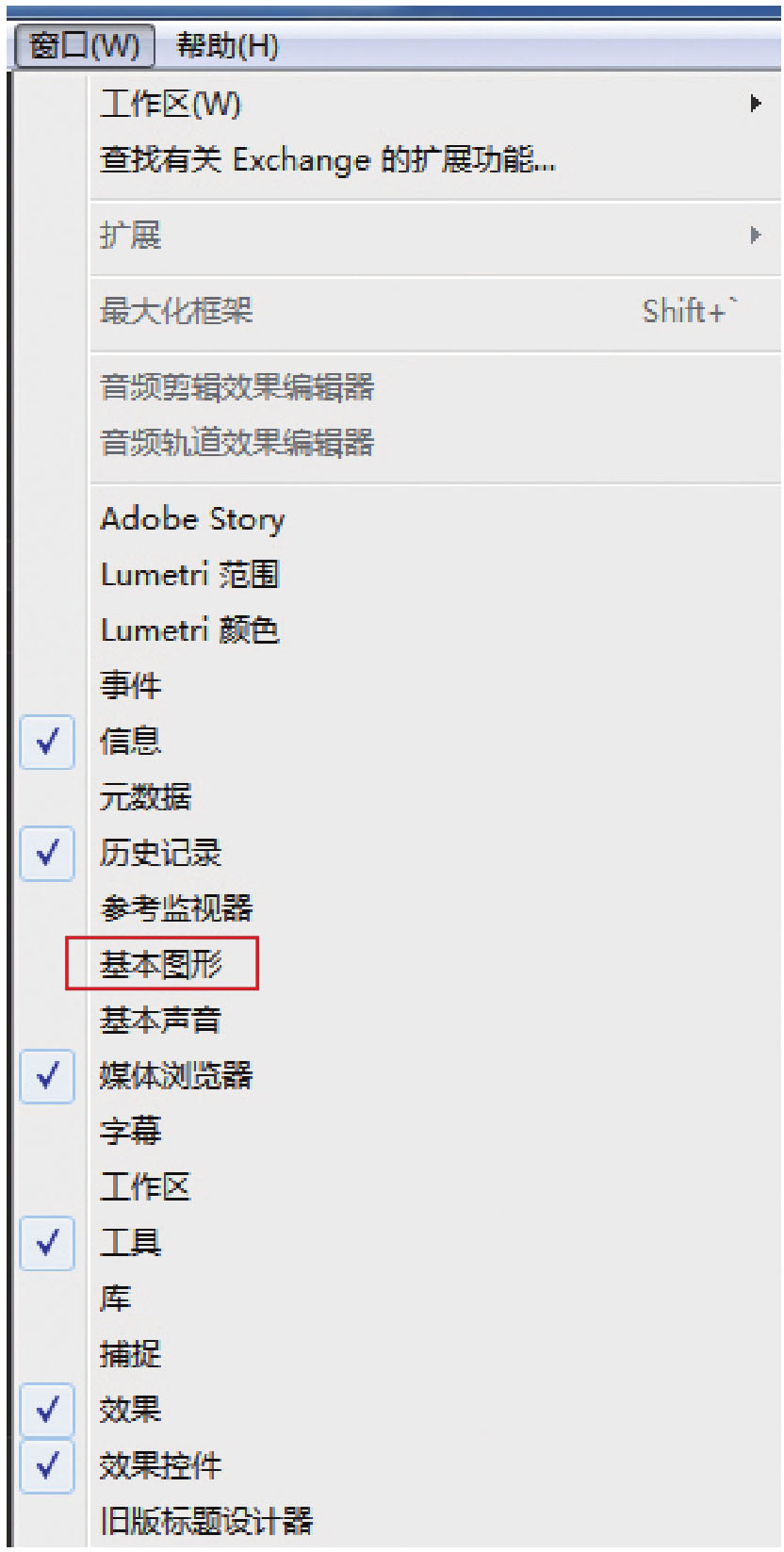Uncheck the 媒体浏览器 checkmark
Image resolution: width=784 pixels, height=1552 pixels.
click(47, 1075)
